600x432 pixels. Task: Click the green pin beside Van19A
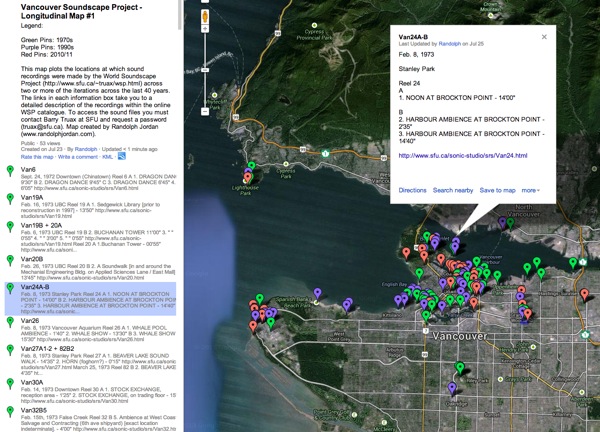click(x=10, y=199)
